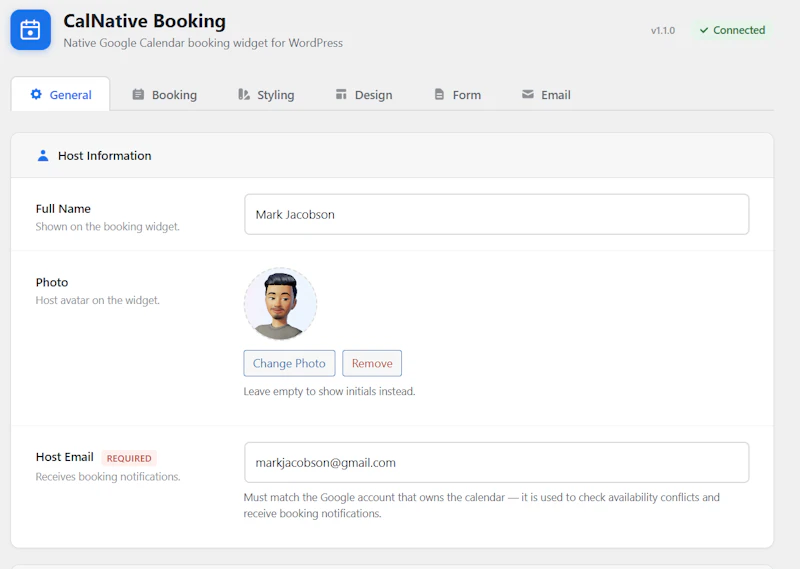Click the Photo field label
Screen dimensions: 800x569
(x=52, y=282)
